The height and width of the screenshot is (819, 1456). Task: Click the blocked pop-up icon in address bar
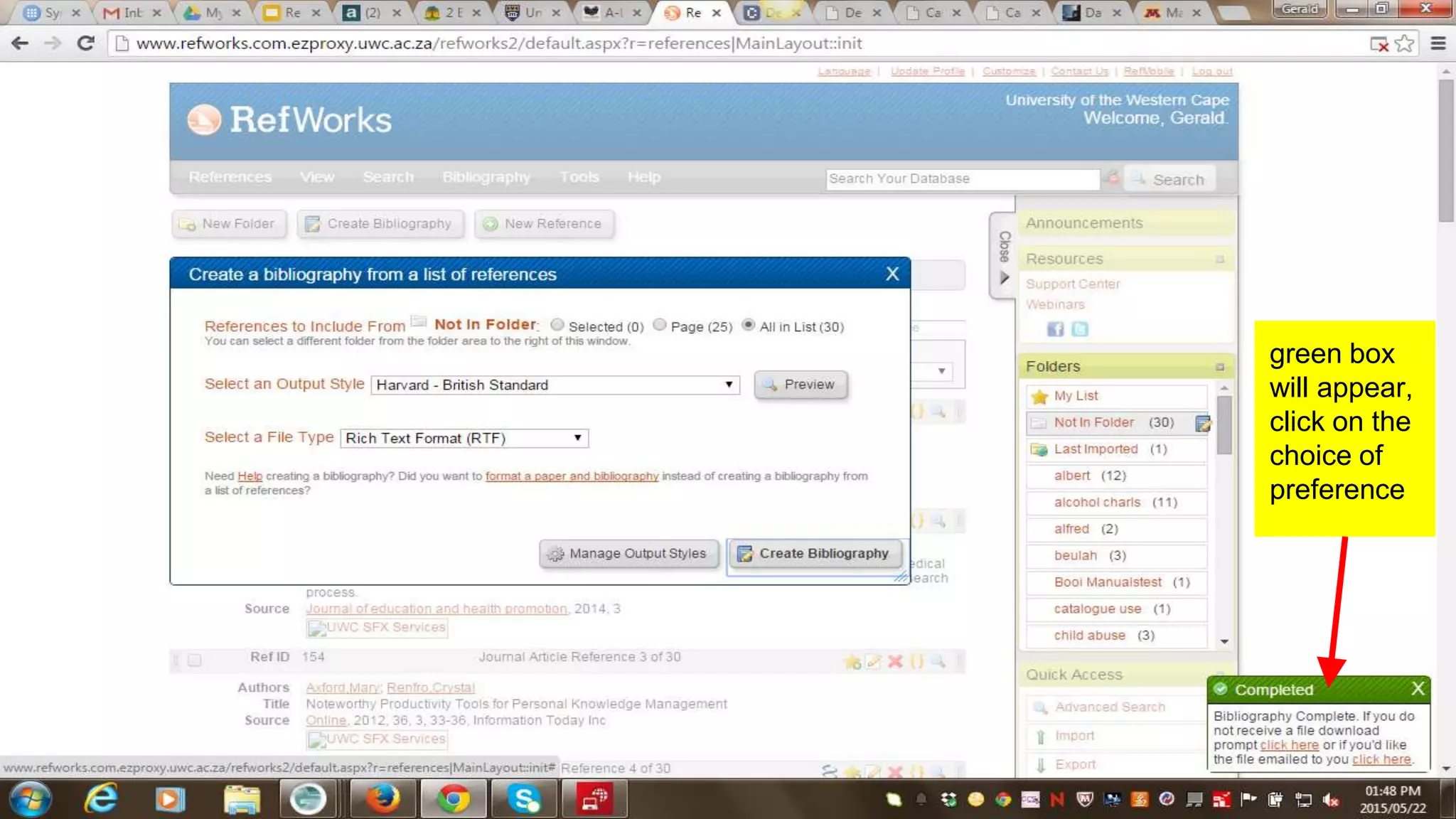[1379, 44]
